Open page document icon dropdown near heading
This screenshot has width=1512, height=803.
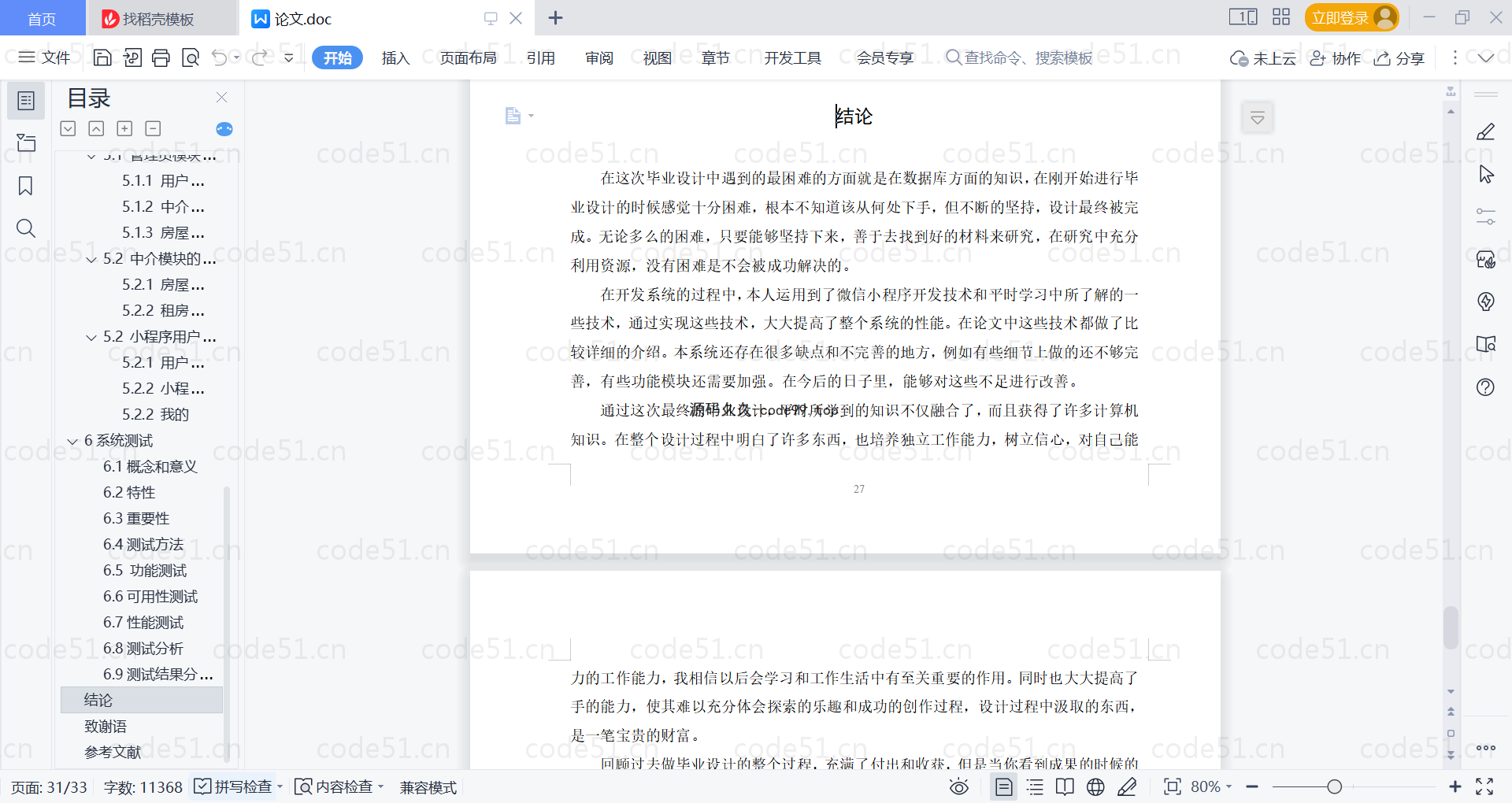(x=519, y=116)
